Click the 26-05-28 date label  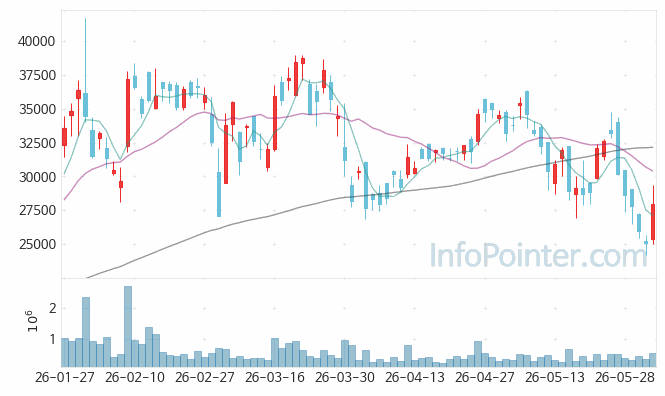625,377
